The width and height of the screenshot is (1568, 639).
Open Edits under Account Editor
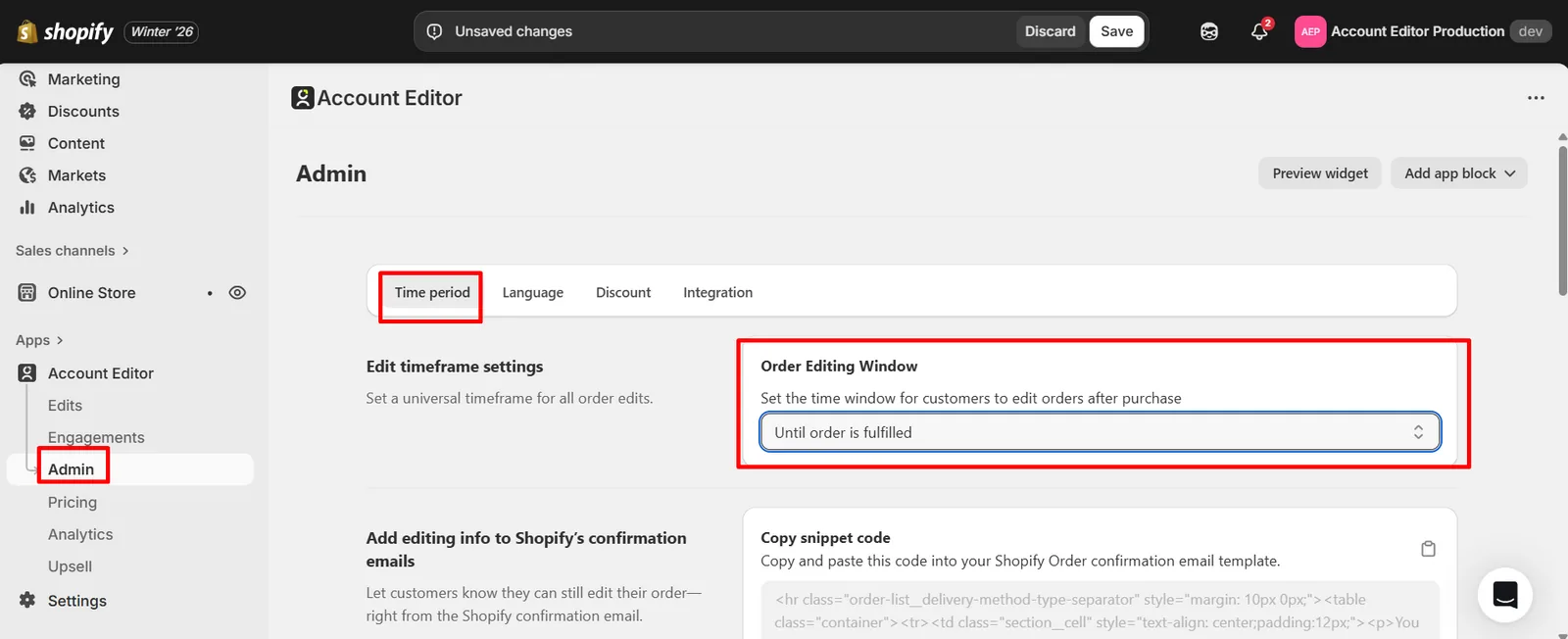pos(65,406)
